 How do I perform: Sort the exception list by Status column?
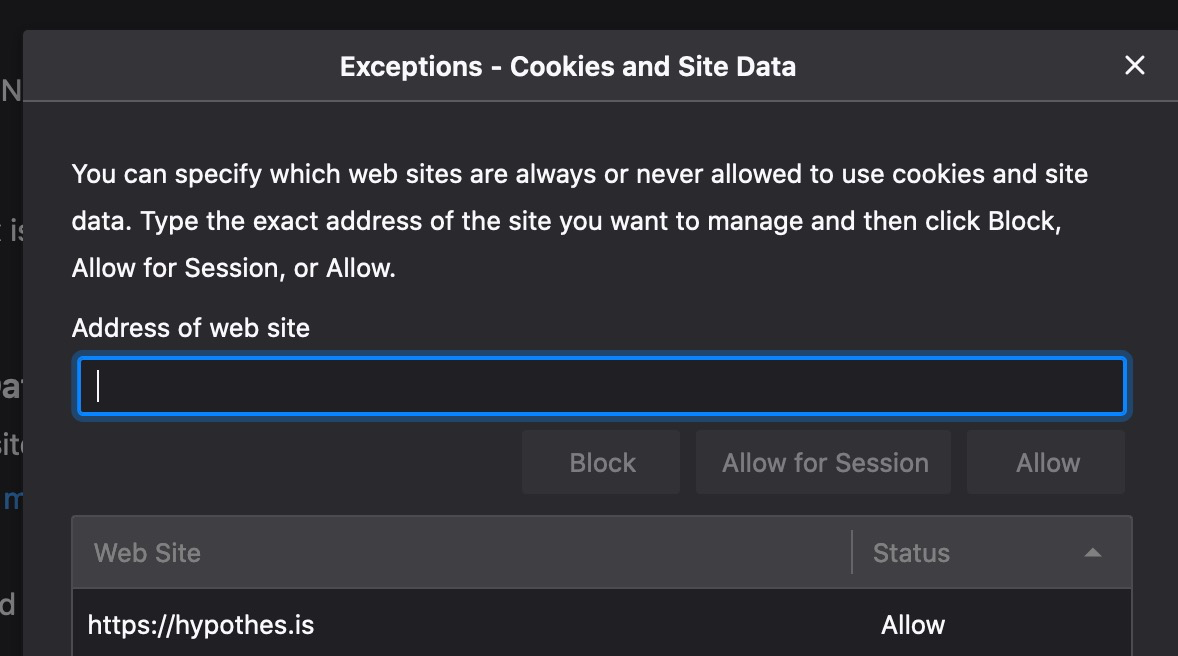(910, 552)
